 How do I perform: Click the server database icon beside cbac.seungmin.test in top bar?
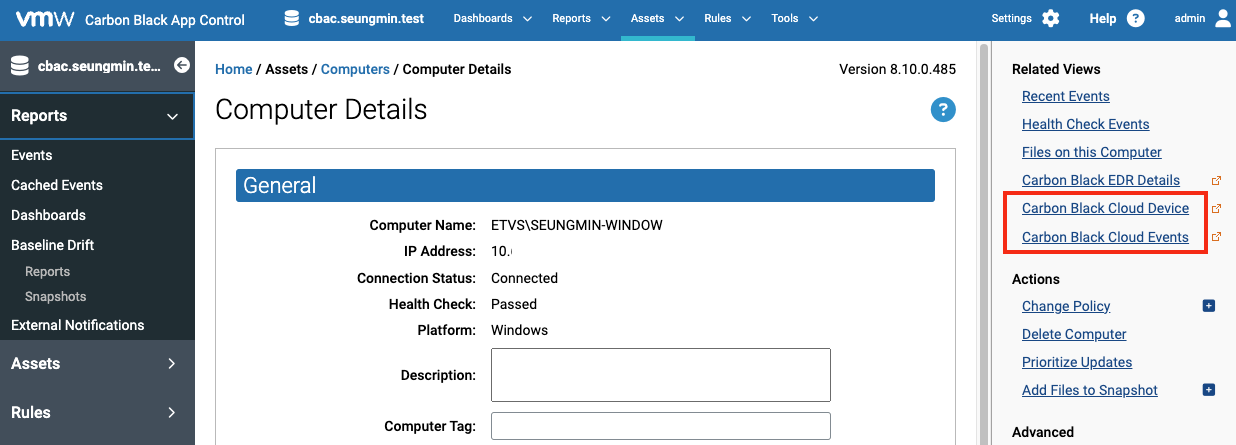[x=292, y=18]
